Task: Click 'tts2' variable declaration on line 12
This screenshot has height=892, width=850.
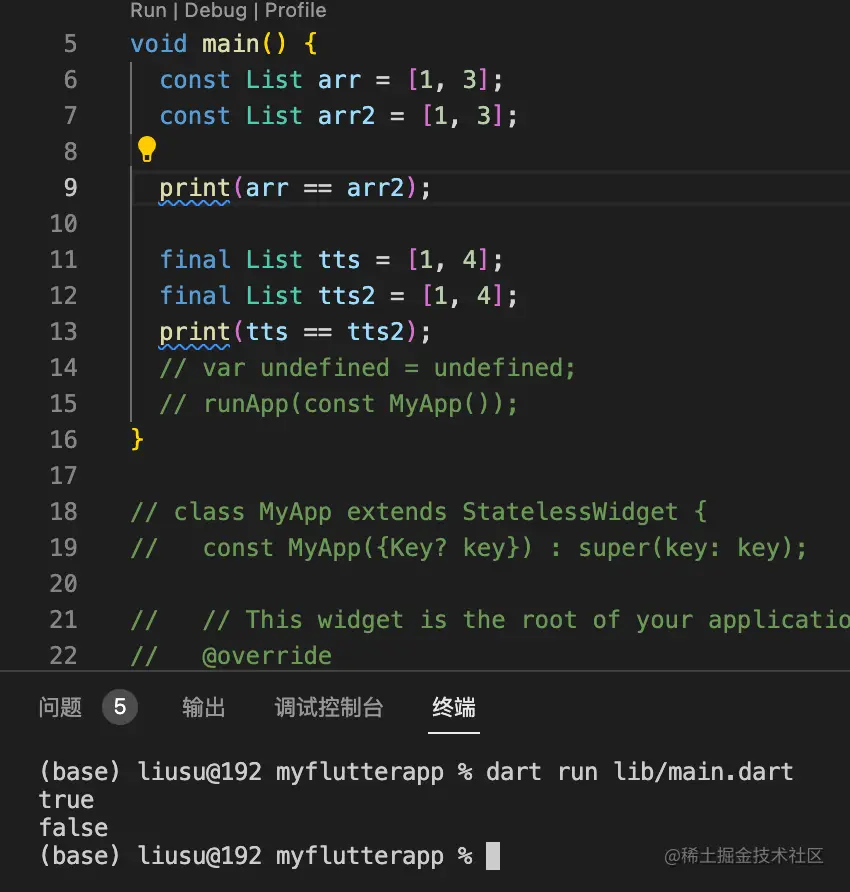Action: 346,296
